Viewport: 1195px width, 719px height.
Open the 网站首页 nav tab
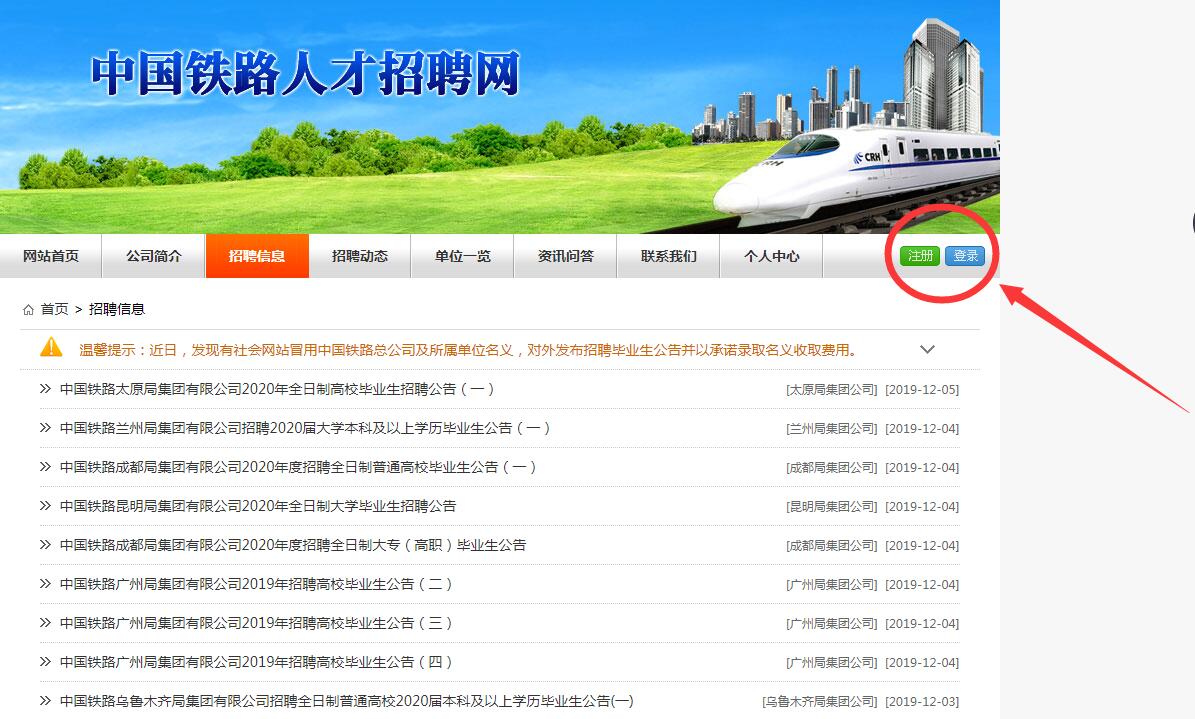(51, 256)
